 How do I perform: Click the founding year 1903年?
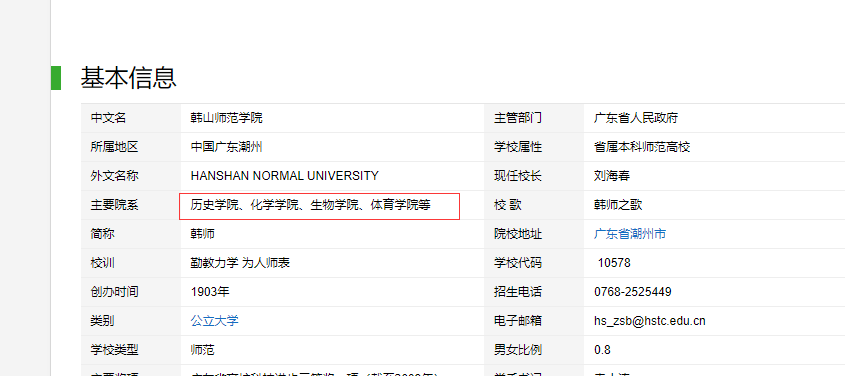[x=210, y=292]
